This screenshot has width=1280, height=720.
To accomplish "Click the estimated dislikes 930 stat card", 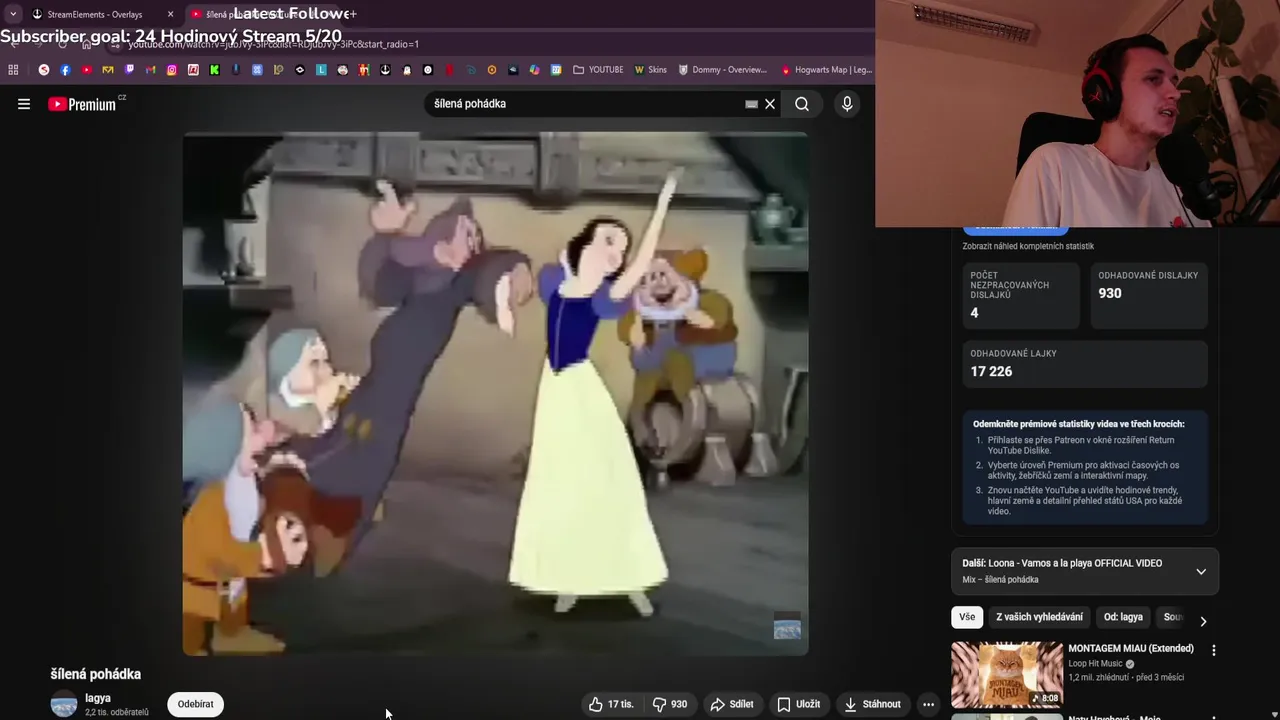I will click(x=1148, y=296).
